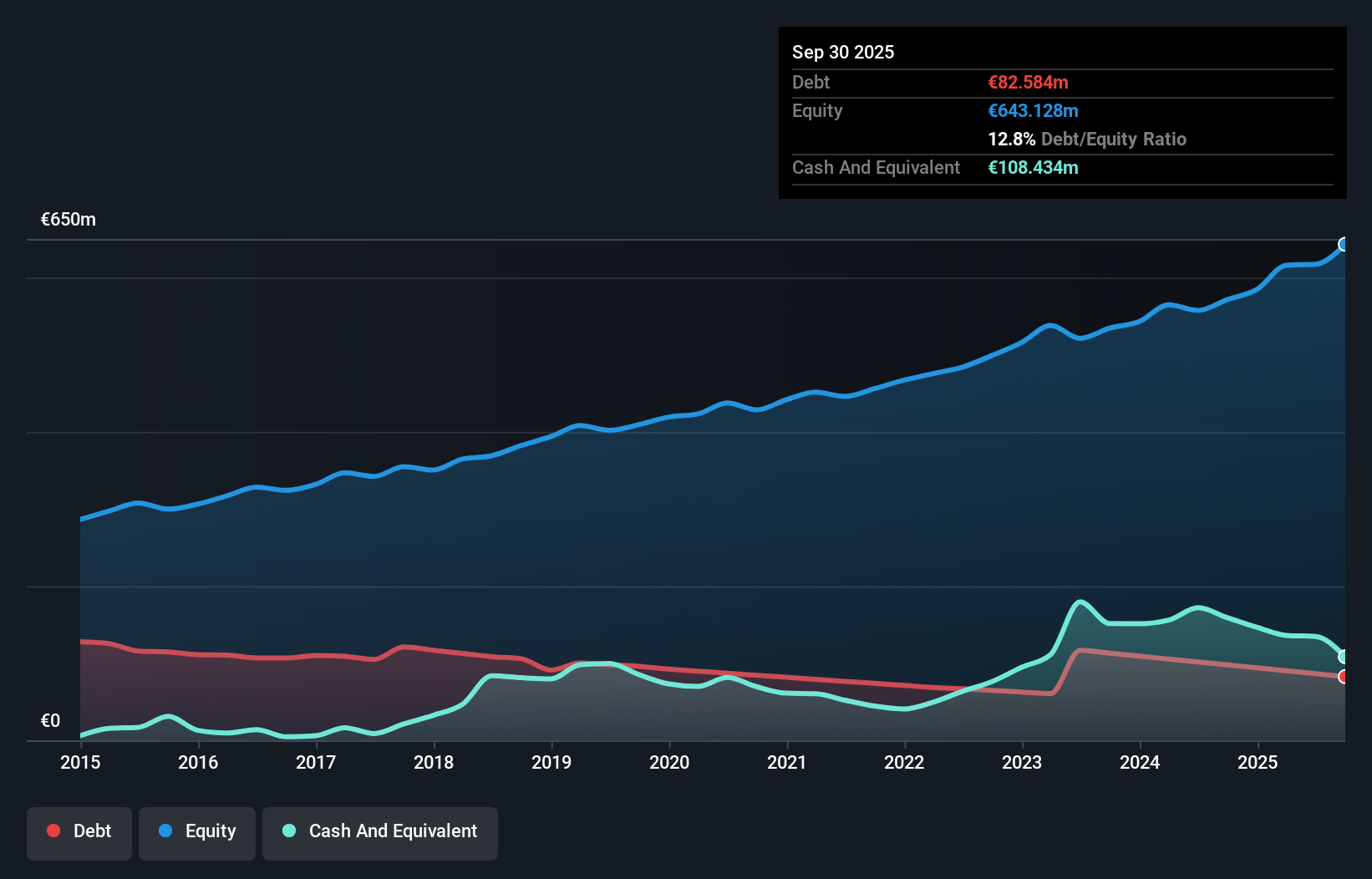
Task: Select the red Debt endpoint marker on chart
Action: (1344, 677)
